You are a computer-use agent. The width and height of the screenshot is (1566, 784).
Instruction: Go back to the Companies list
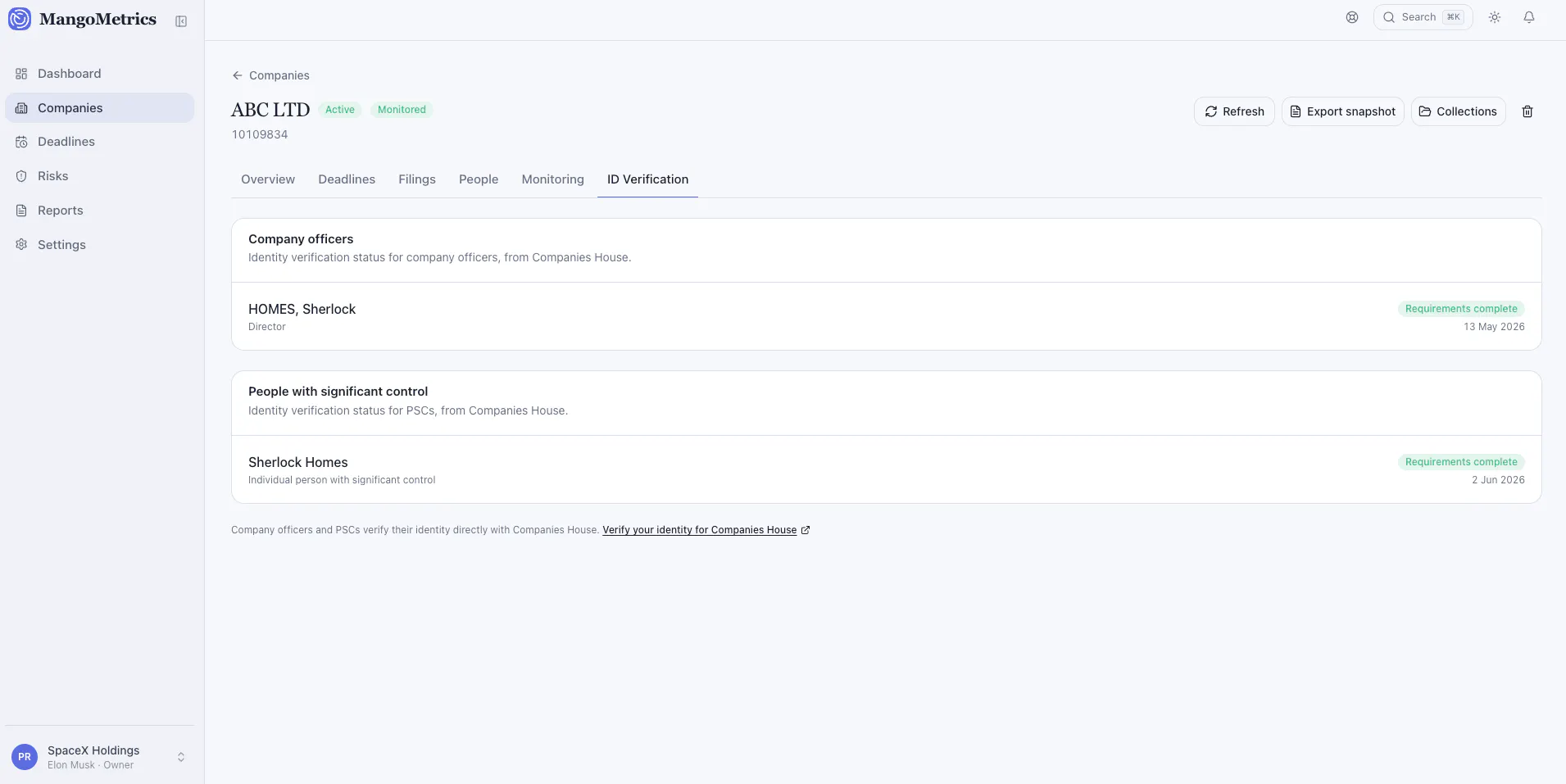[270, 75]
